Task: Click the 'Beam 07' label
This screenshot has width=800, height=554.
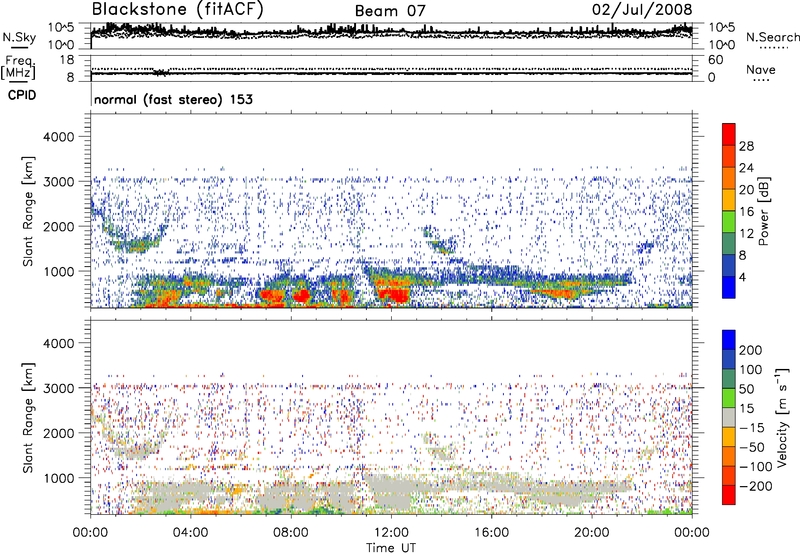Action: click(x=390, y=11)
